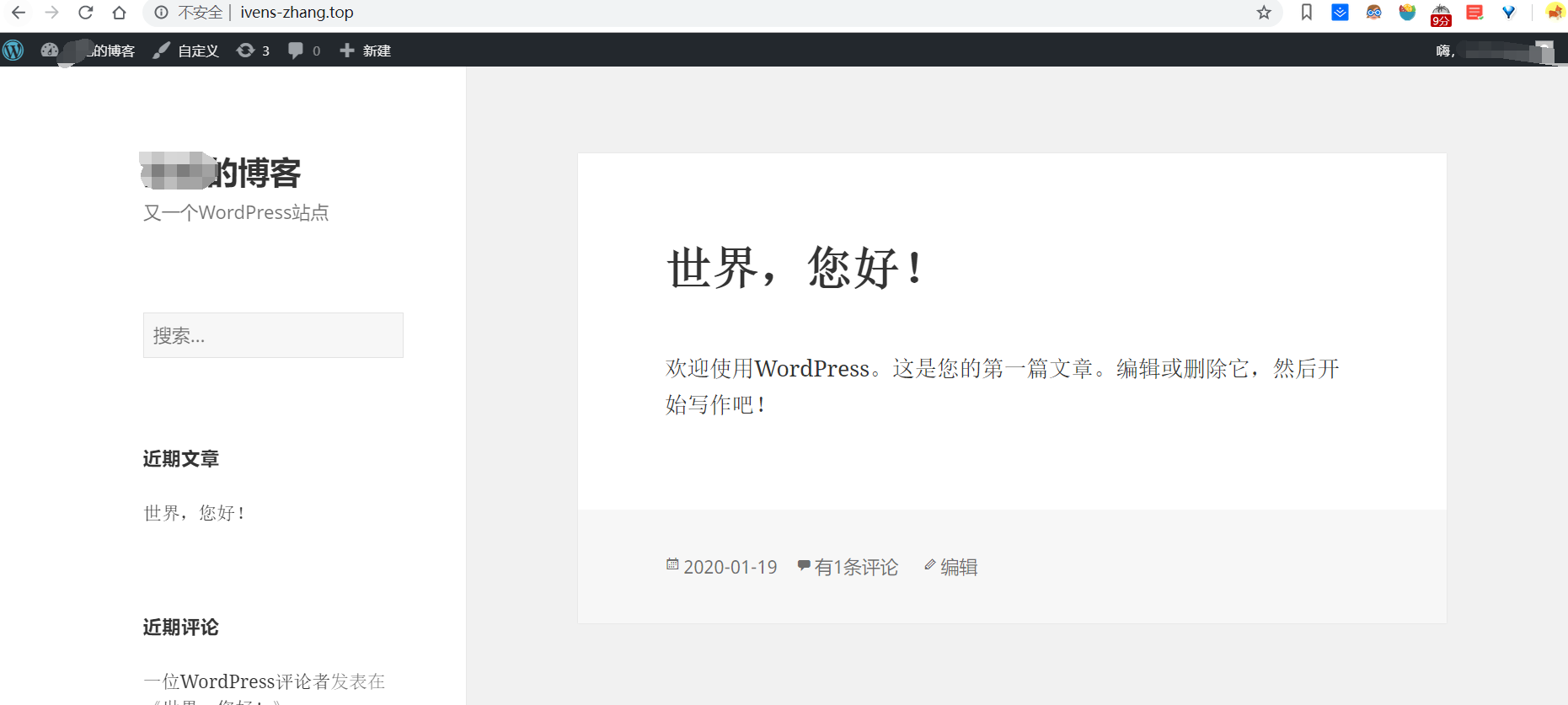Click the not-secure site info icon
This screenshot has width=1568, height=705.
tap(161, 13)
